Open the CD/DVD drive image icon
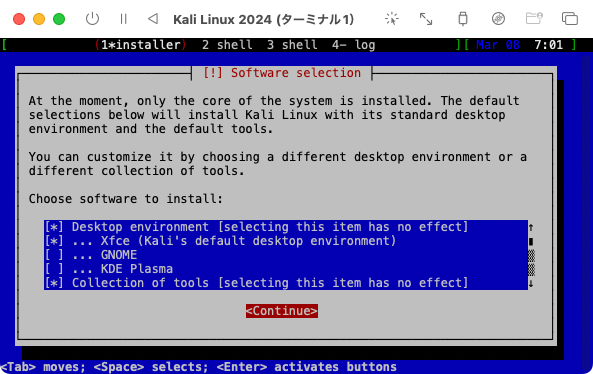The height and width of the screenshot is (374, 593). 498,19
